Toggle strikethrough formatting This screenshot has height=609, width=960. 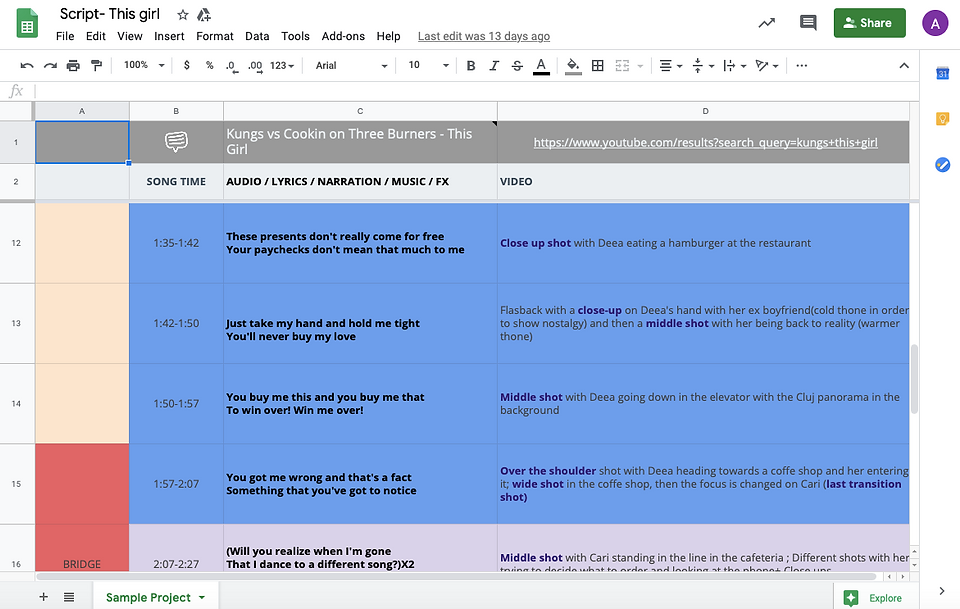(x=517, y=65)
